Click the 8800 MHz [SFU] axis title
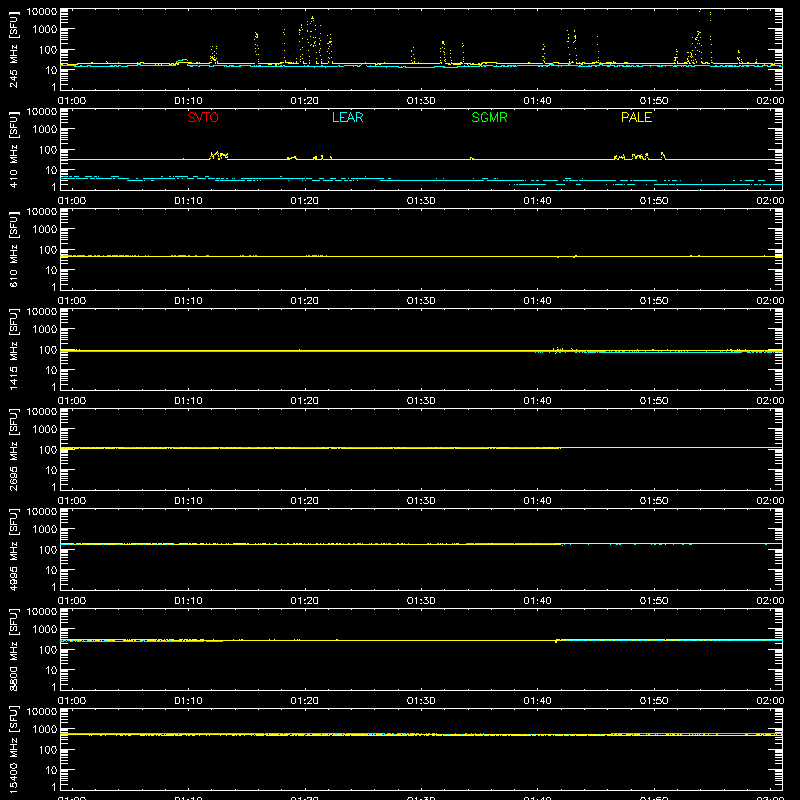 (x=14, y=649)
